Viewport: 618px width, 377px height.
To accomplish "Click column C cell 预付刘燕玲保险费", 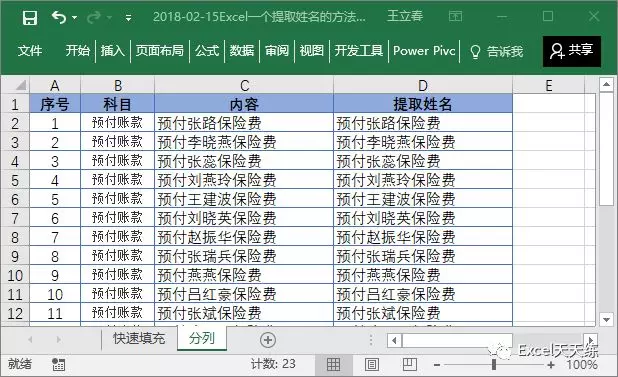I will click(244, 180).
